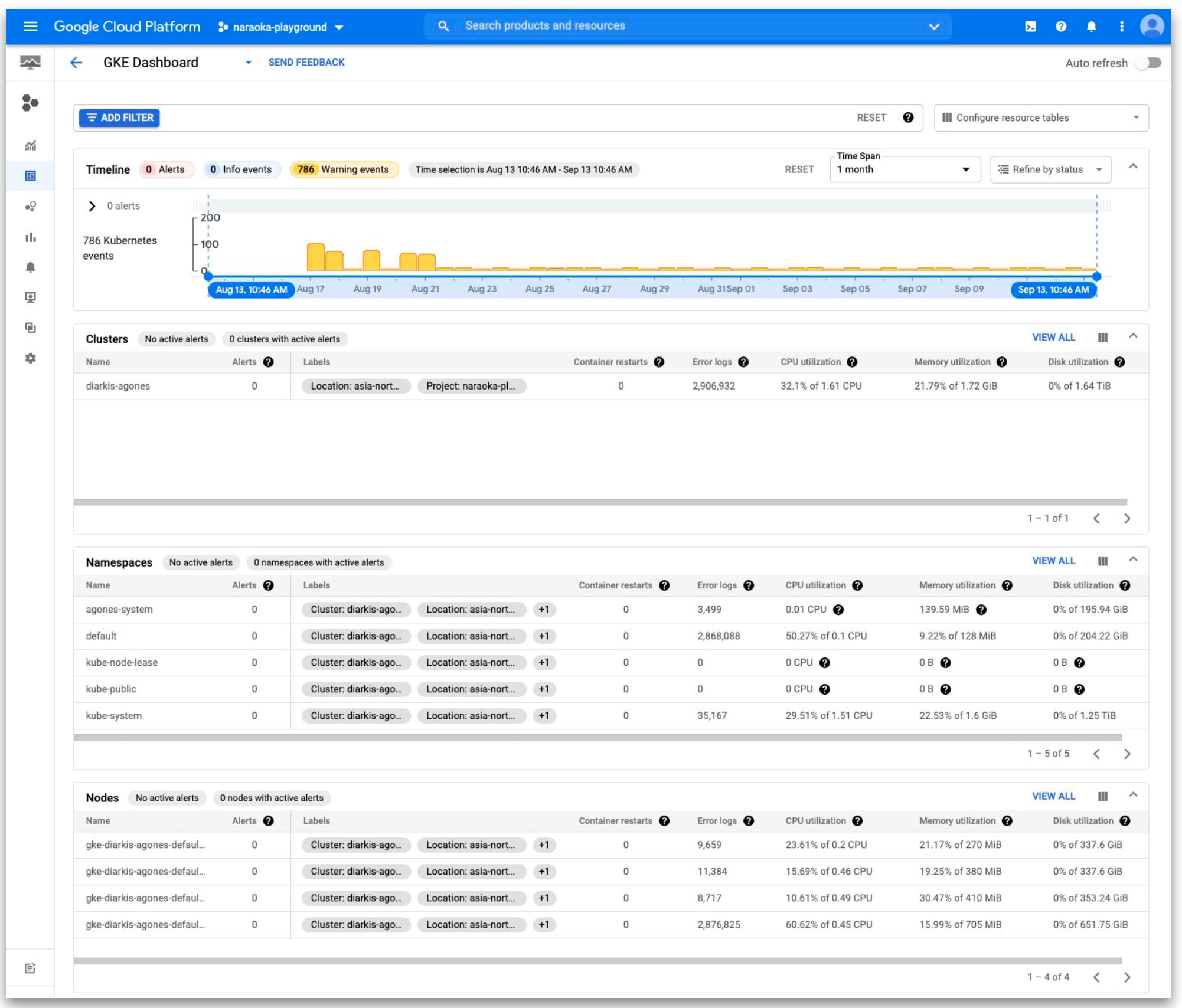Open column selector icon for Clusters table

(x=1102, y=338)
